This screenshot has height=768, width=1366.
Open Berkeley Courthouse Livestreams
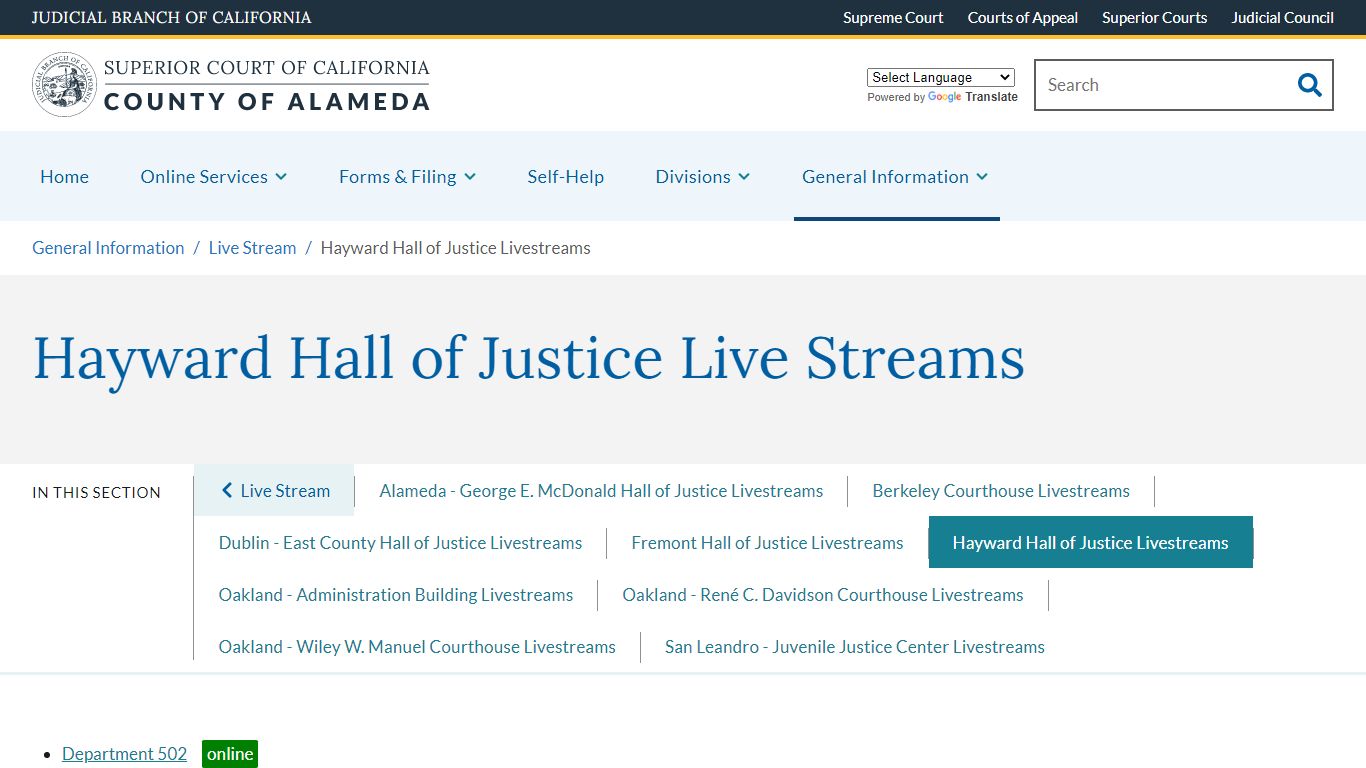(1001, 490)
